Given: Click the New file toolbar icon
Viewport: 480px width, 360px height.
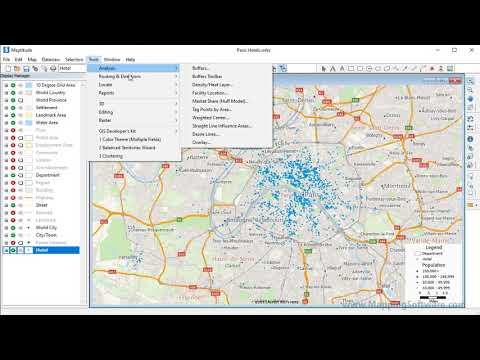Looking at the screenshot, I should click(x=8, y=68).
